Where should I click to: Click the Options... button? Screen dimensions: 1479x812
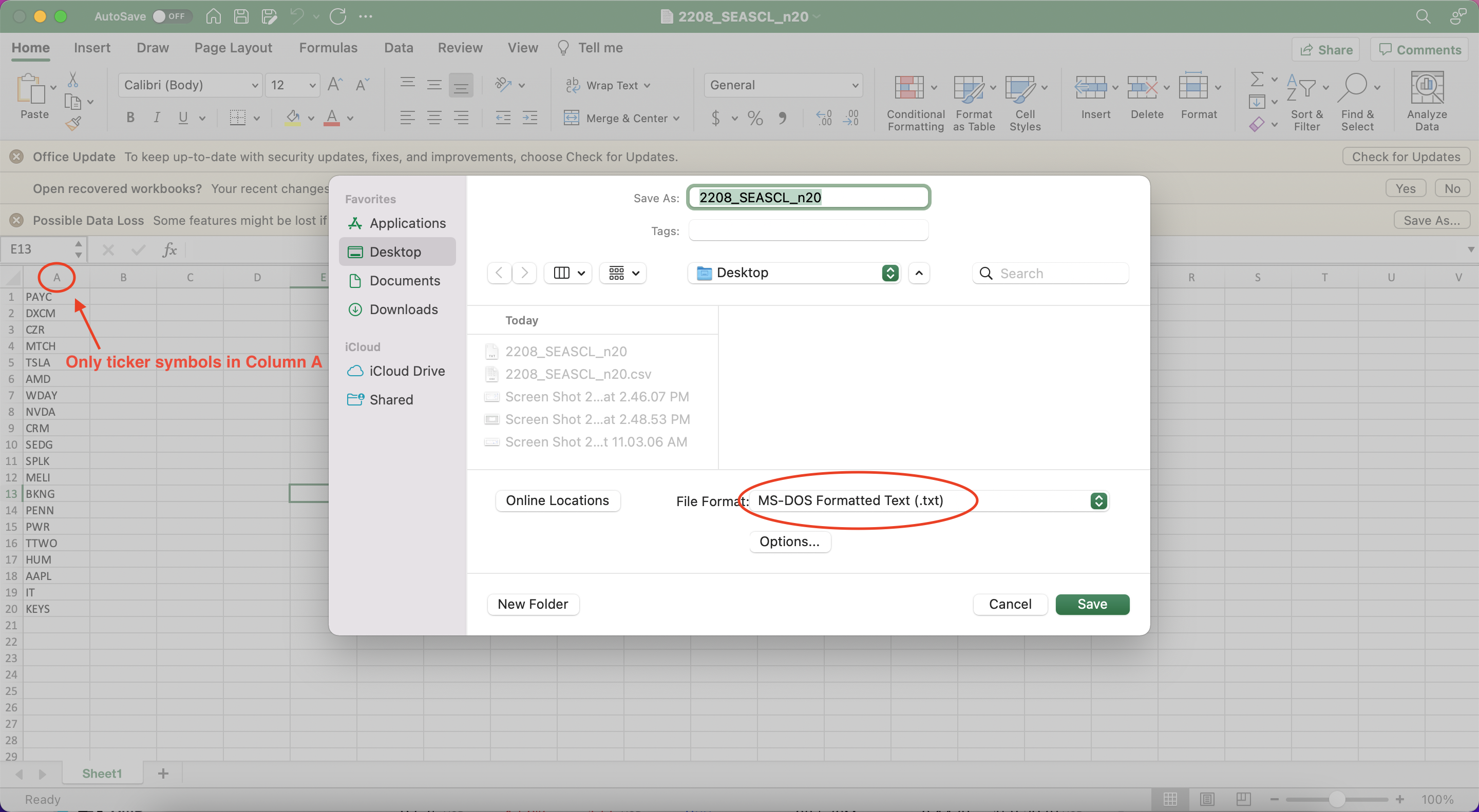pyautogui.click(x=789, y=542)
